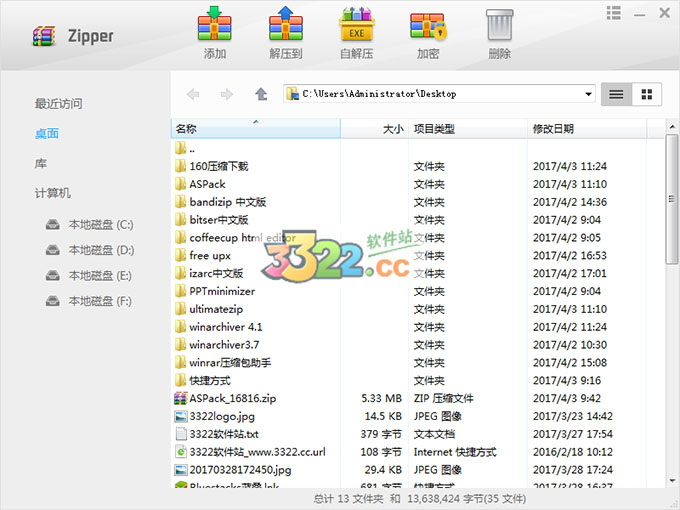Select the ASPack folder row
Viewport: 680px width, 510px height.
tap(417, 184)
